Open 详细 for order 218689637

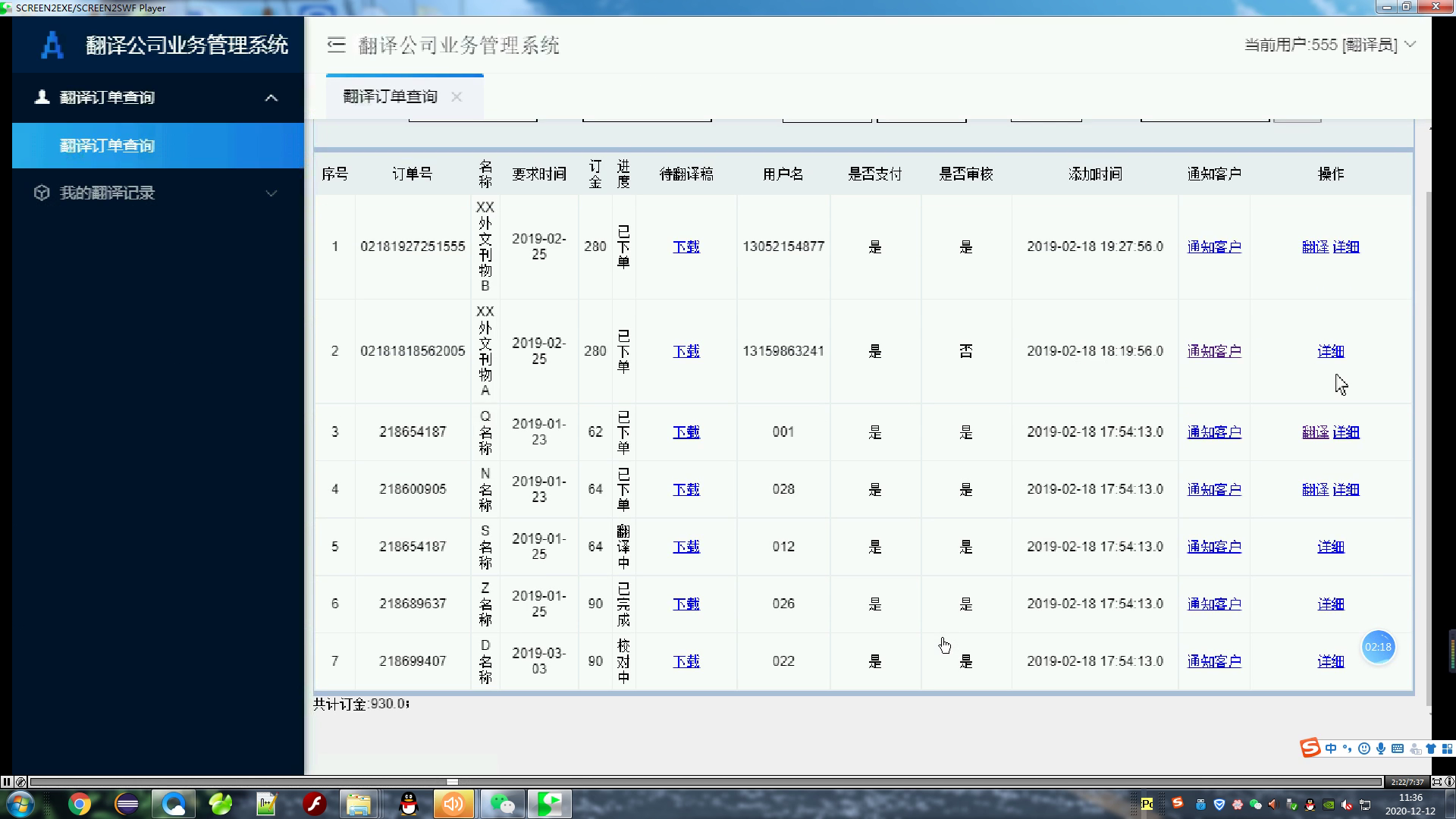[x=1331, y=604]
